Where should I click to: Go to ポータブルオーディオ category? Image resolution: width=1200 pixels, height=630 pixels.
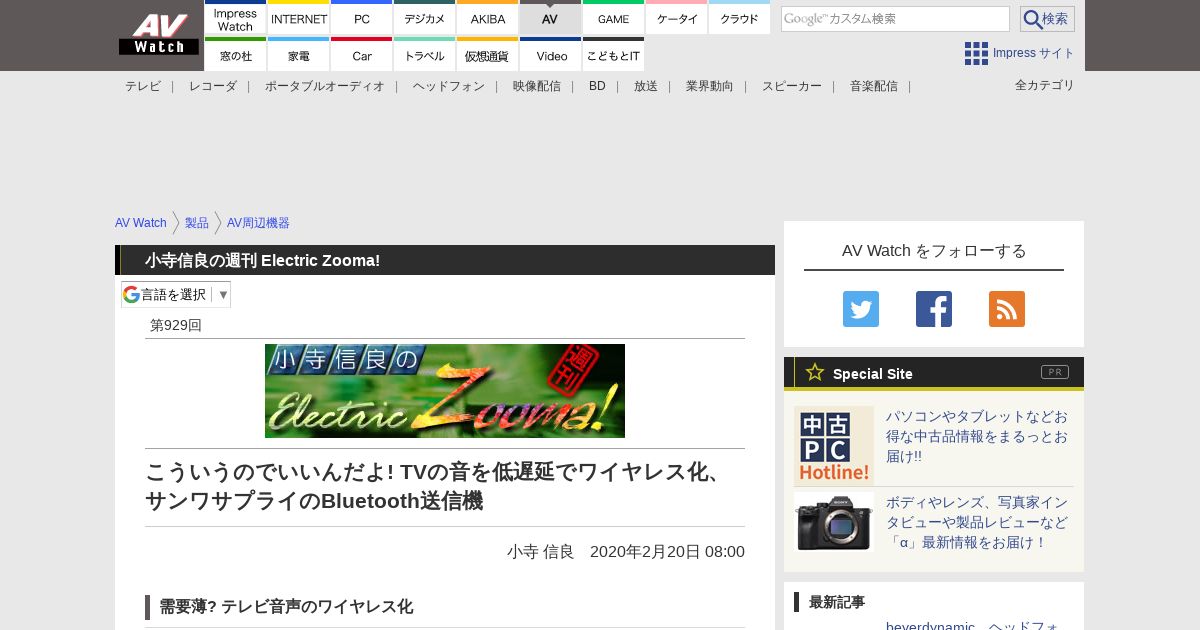coord(325,86)
